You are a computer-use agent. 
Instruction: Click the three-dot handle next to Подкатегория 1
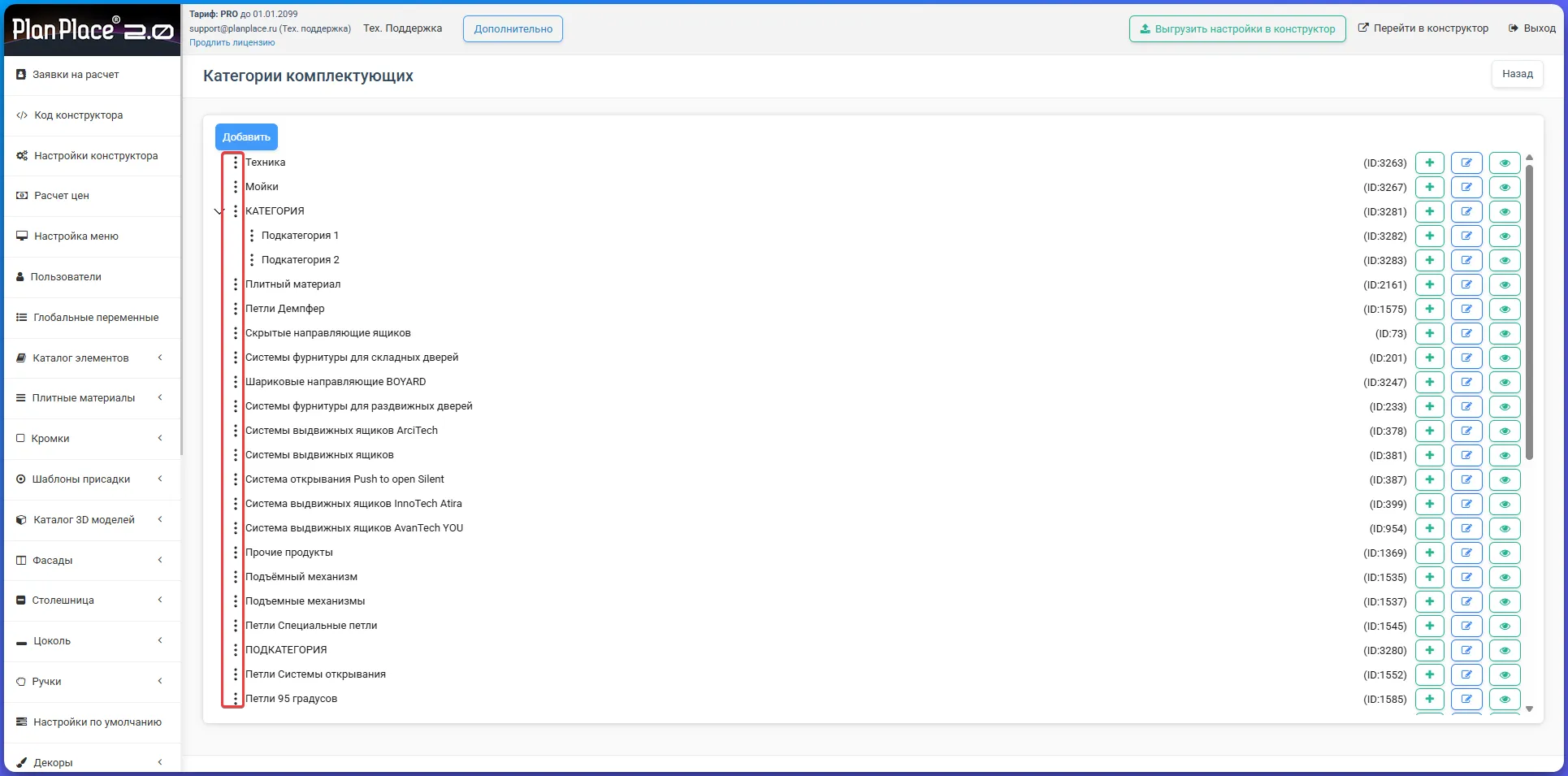[252, 236]
